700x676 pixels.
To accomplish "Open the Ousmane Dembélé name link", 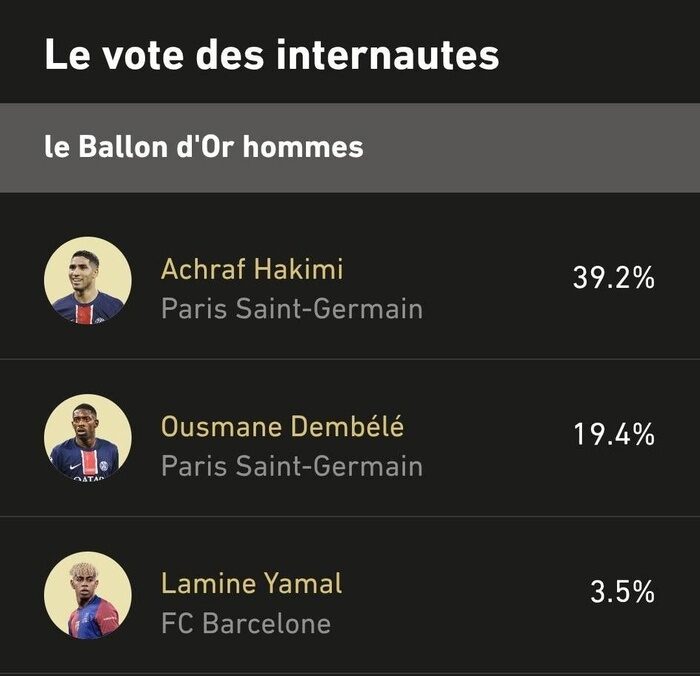I will 282,427.
